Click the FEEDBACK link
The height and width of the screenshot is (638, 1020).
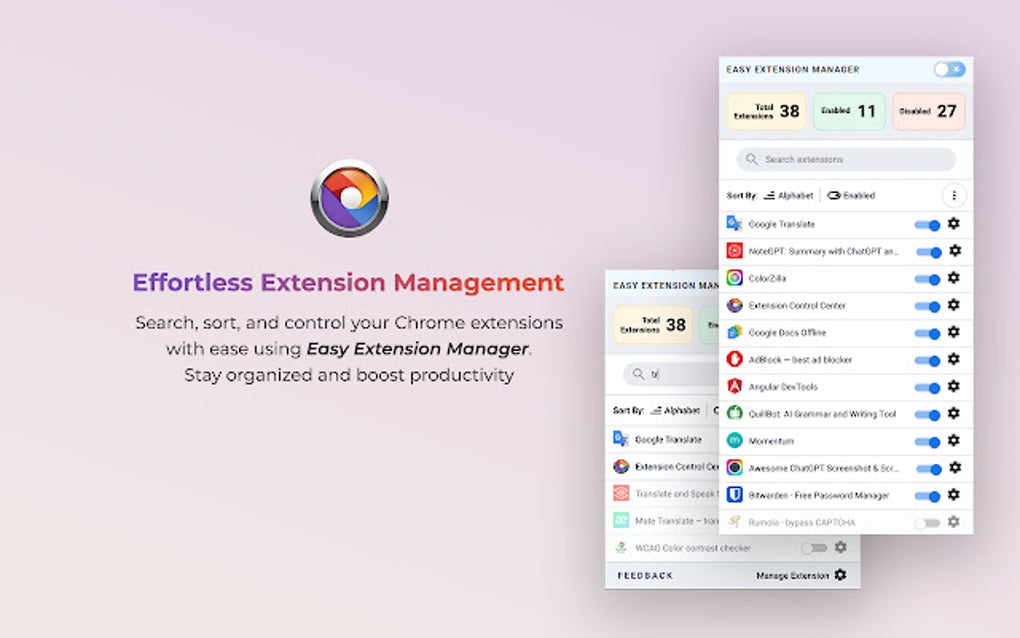645,575
